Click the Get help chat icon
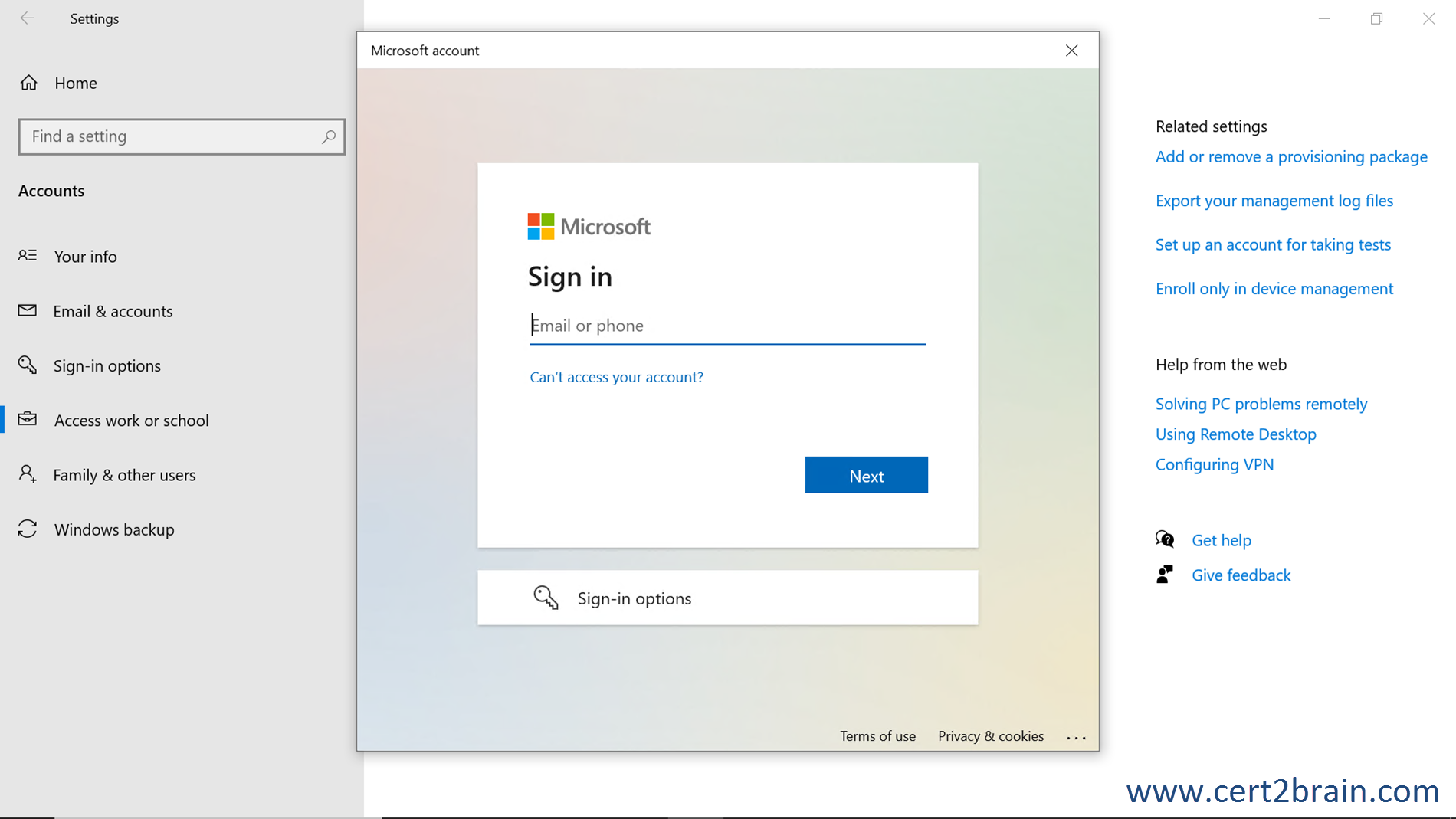Screen dimensions: 1456x819 (1165, 539)
